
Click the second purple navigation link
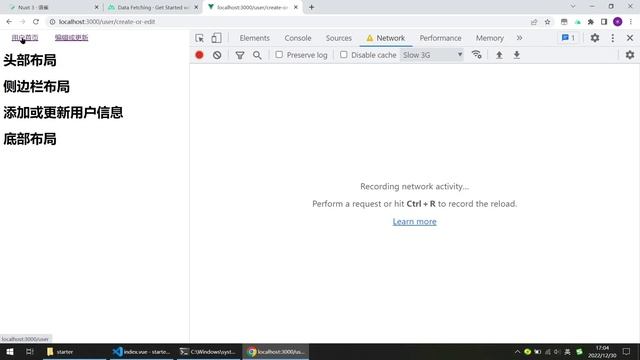tap(71, 38)
